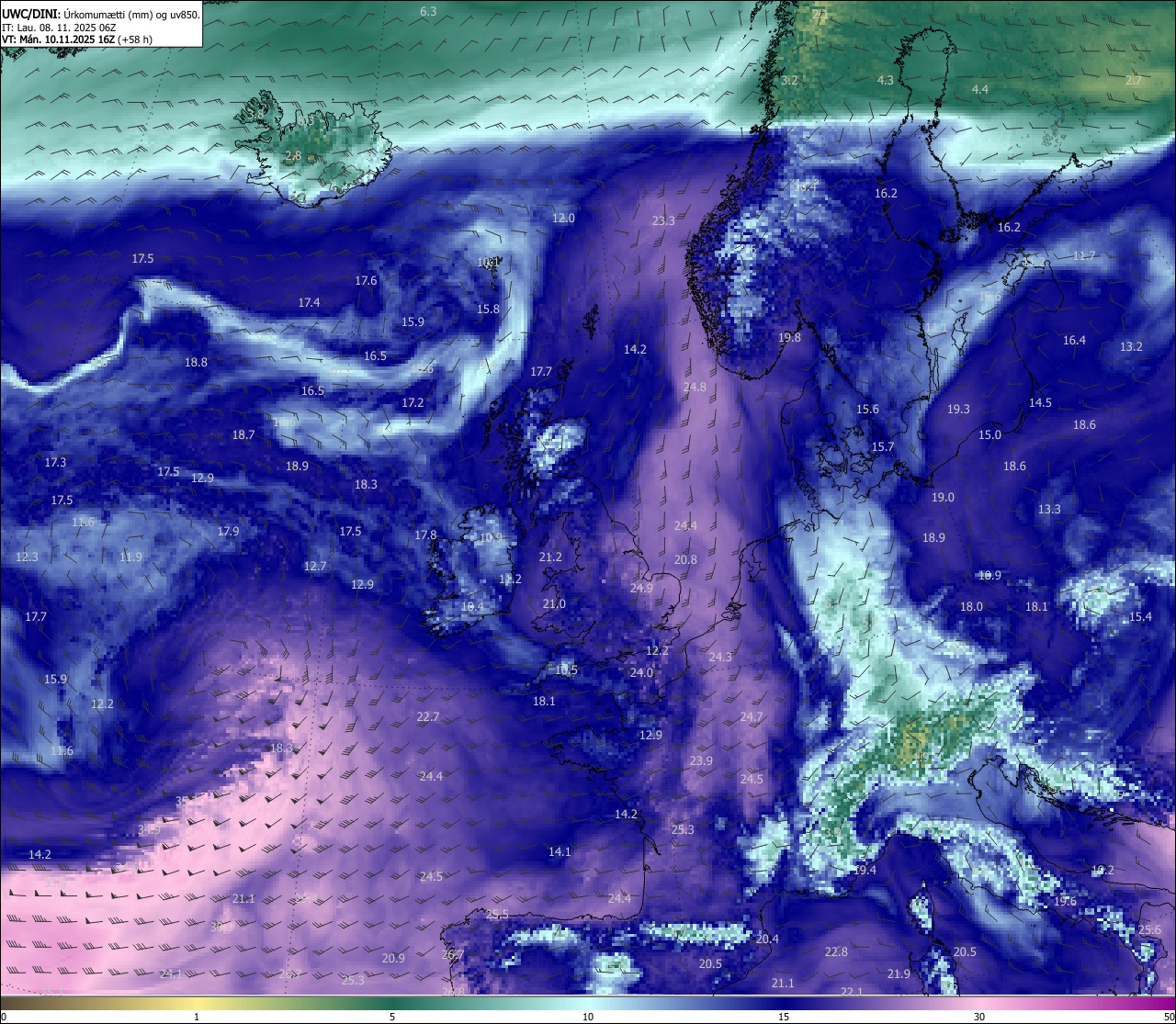Click the color scale tick labeled 15
The image size is (1176, 1024).
[x=784, y=1017]
